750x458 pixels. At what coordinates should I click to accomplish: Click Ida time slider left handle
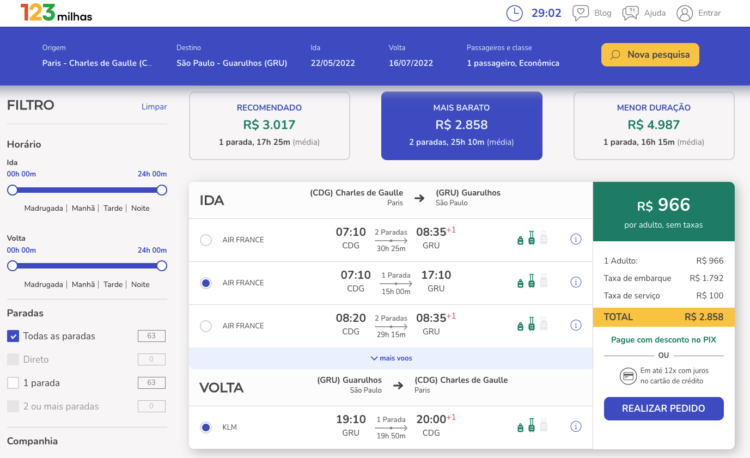[x=13, y=189]
